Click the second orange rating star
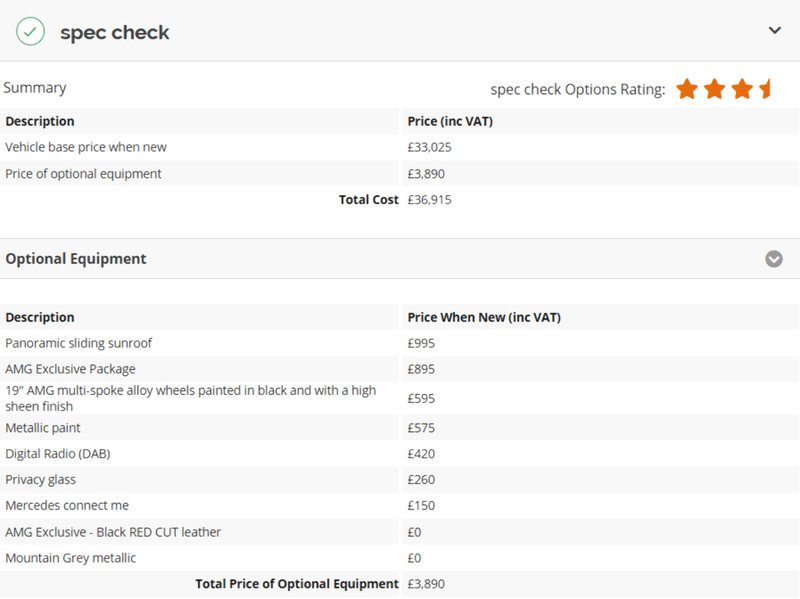Screen dimensions: 800x599 714,89
